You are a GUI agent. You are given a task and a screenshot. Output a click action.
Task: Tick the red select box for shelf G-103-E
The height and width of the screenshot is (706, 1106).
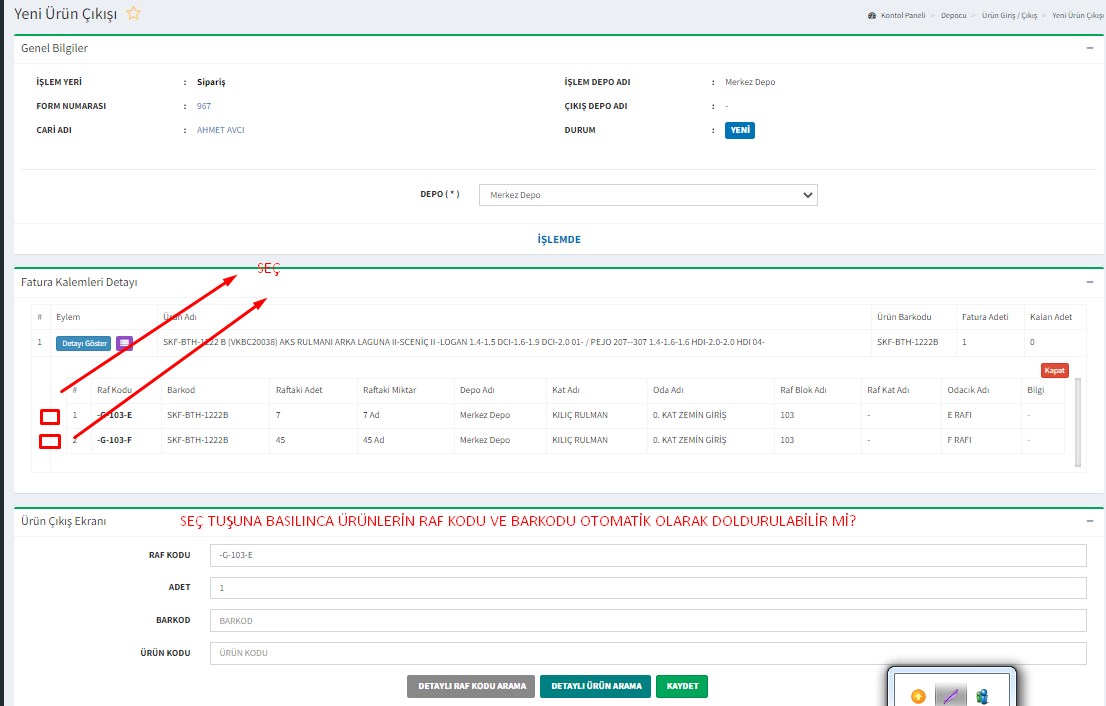50,416
